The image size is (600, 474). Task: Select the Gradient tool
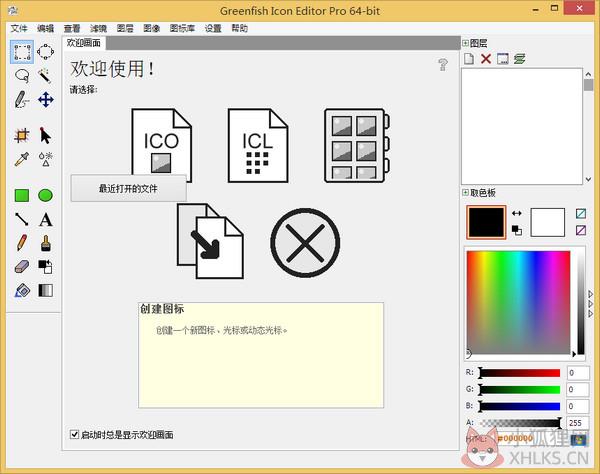tap(46, 290)
